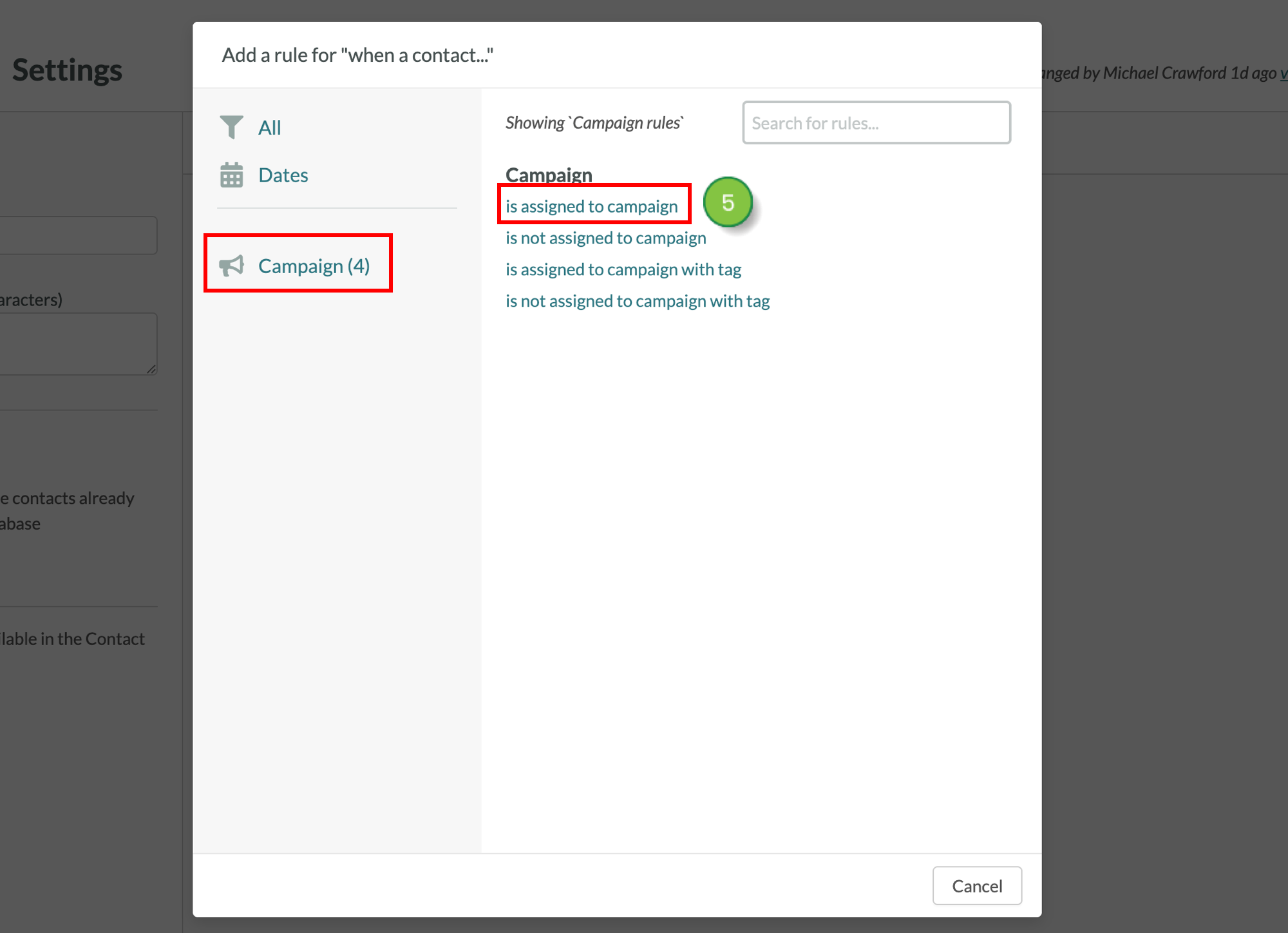Click the funnel icon beside All
Screen dimensions: 1288x933
[x=231, y=127]
